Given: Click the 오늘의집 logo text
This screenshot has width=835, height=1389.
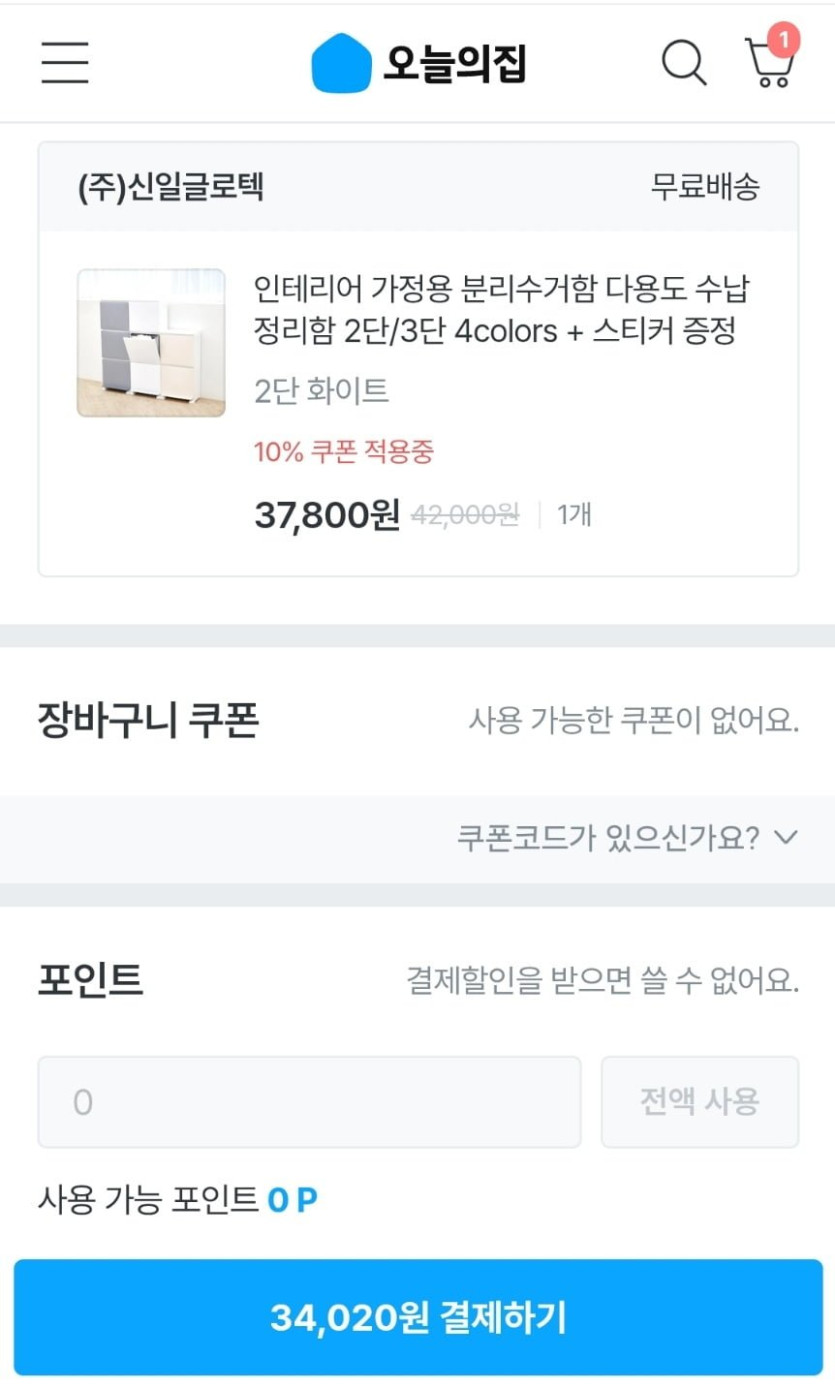Looking at the screenshot, I should tap(455, 64).
